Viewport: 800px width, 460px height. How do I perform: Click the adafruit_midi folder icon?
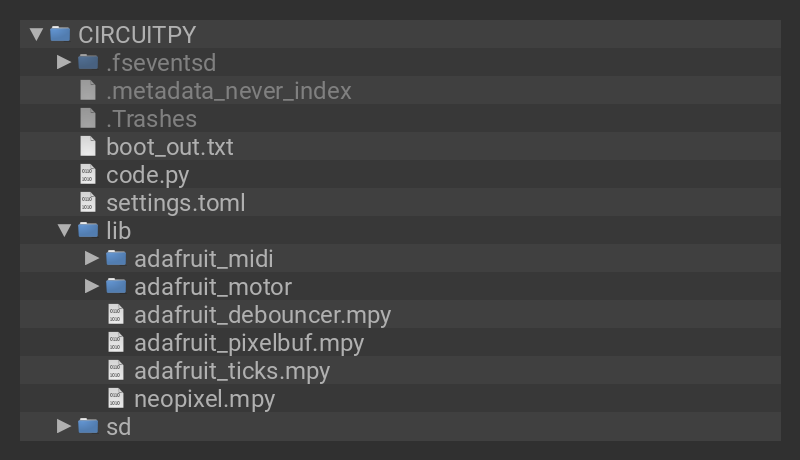pos(116,258)
